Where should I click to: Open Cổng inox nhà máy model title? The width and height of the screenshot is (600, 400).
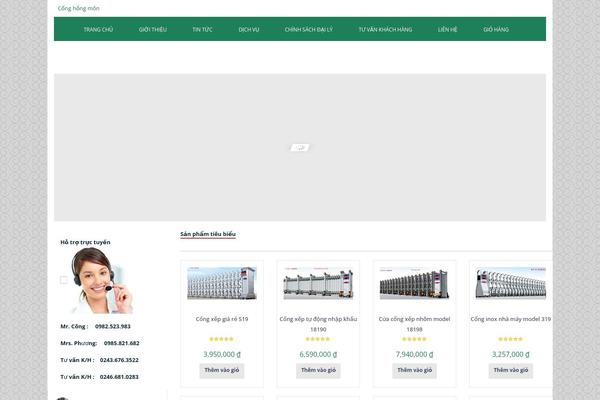coord(511,319)
